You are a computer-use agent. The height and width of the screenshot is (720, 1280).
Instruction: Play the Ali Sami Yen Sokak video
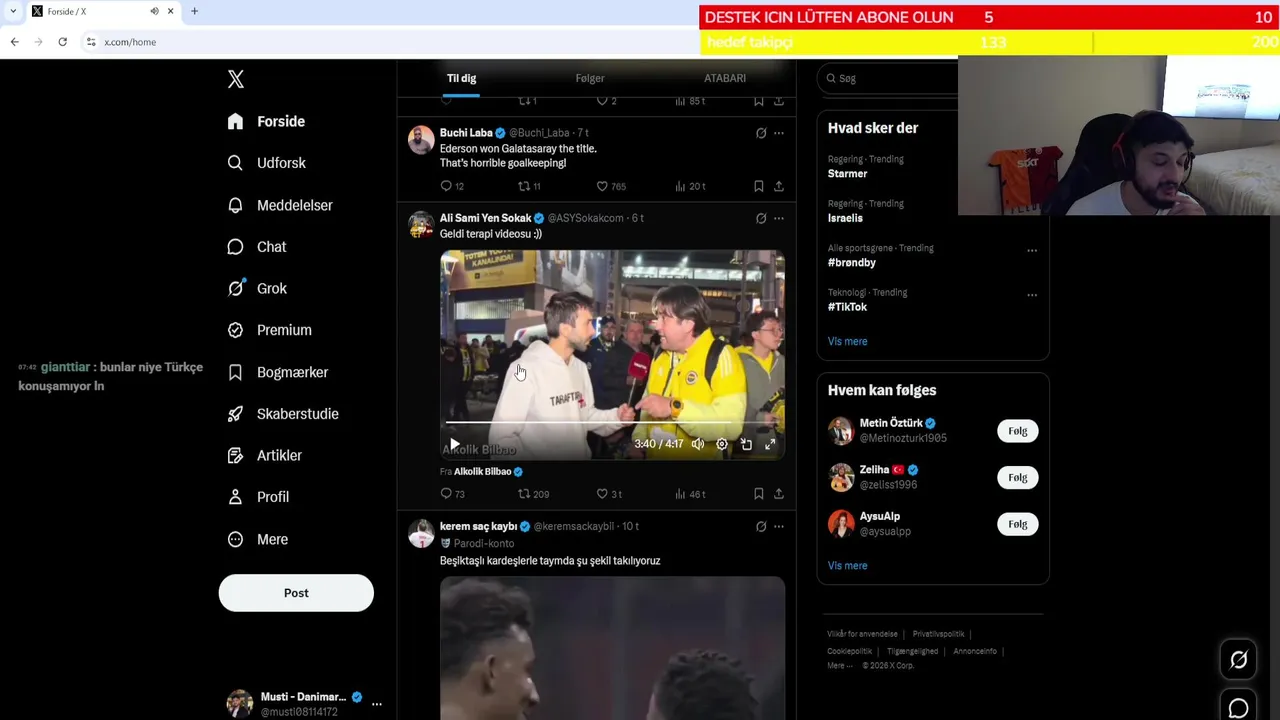454,444
